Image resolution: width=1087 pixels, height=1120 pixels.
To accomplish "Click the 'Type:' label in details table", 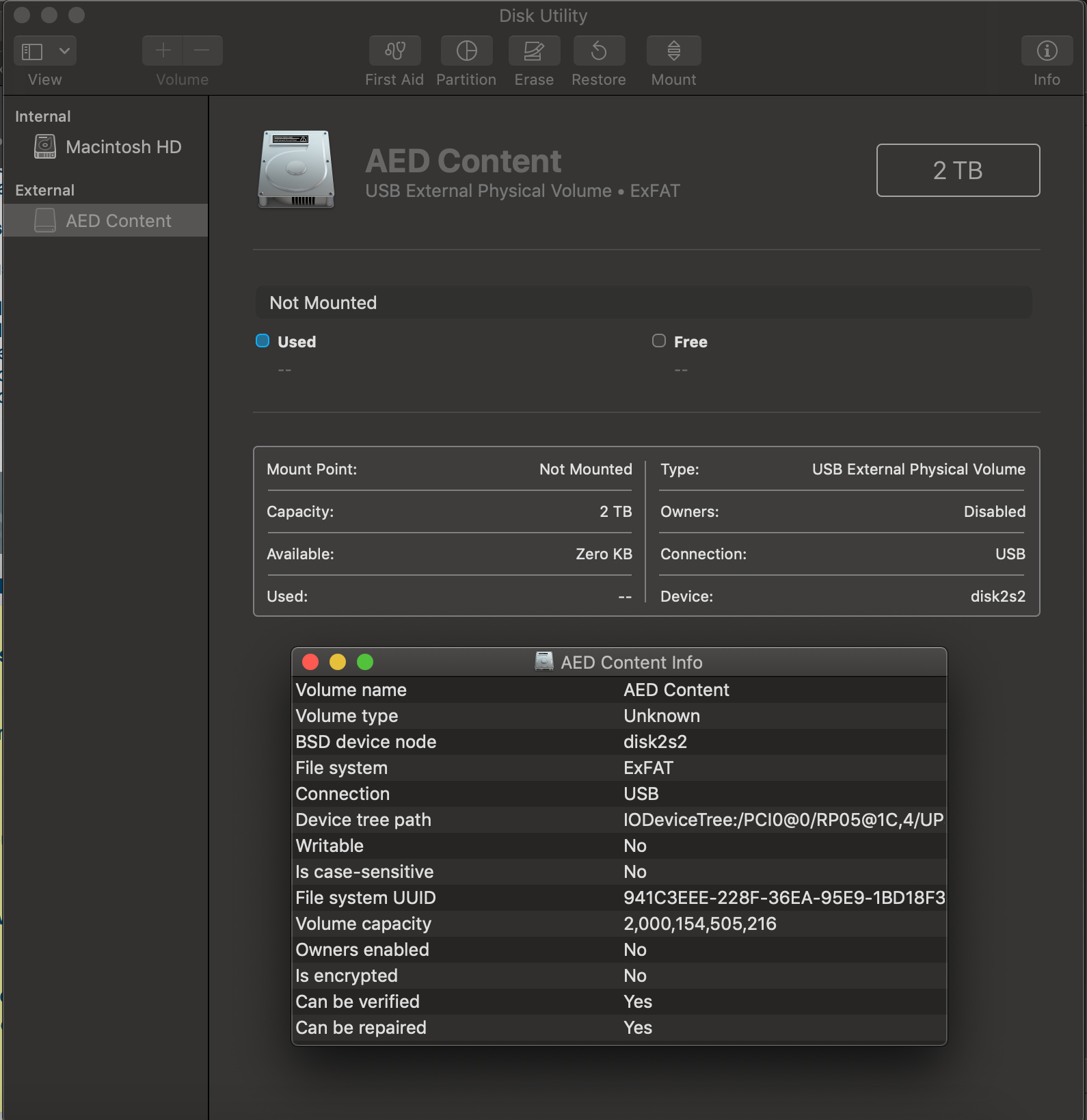I will tap(680, 469).
